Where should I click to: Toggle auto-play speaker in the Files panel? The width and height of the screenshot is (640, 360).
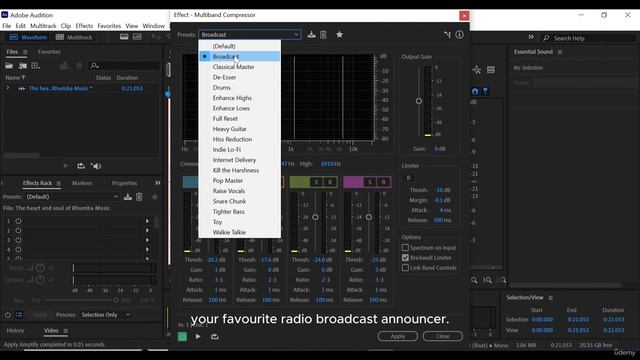point(96,166)
